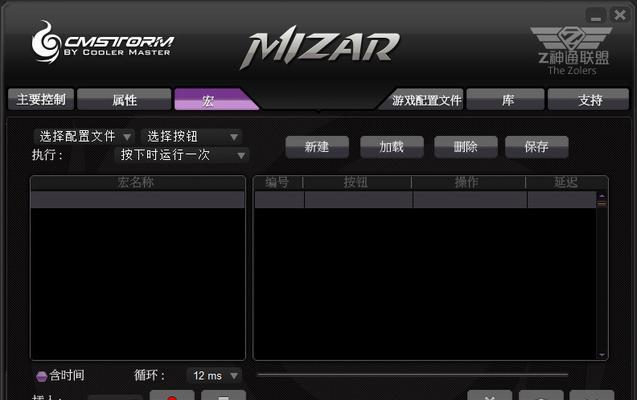Click the 保存 button
Viewport: 637px width, 400px height.
click(x=537, y=147)
